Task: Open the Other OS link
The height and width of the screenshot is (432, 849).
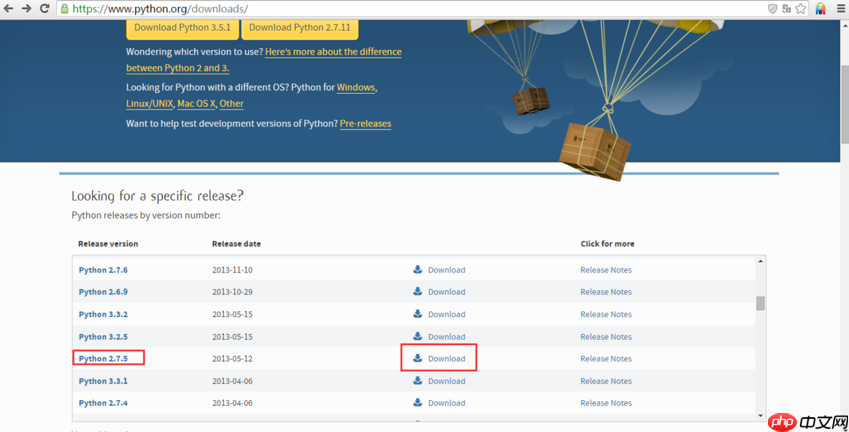Action: point(231,103)
